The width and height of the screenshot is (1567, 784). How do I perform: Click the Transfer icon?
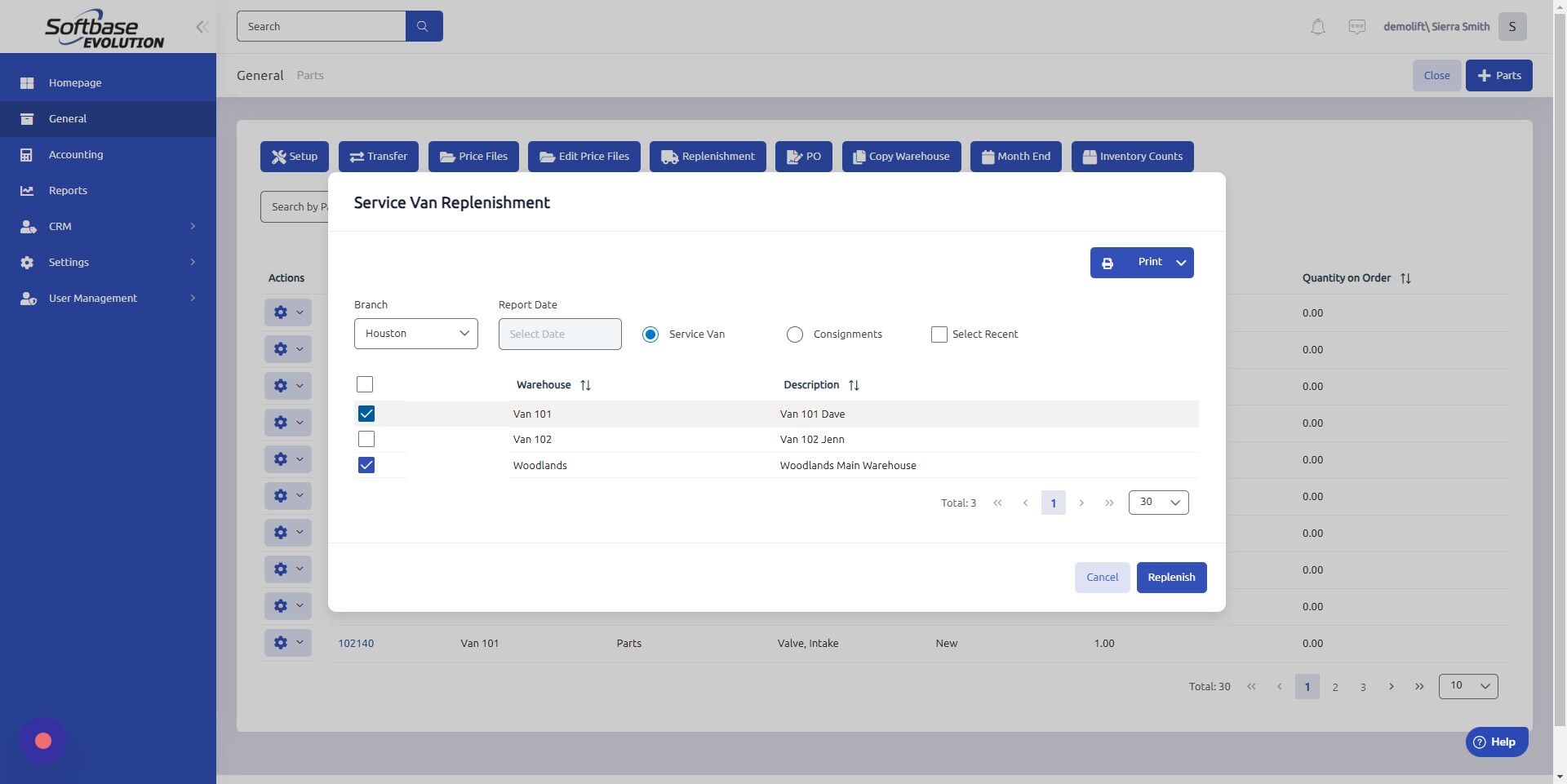pyautogui.click(x=357, y=156)
